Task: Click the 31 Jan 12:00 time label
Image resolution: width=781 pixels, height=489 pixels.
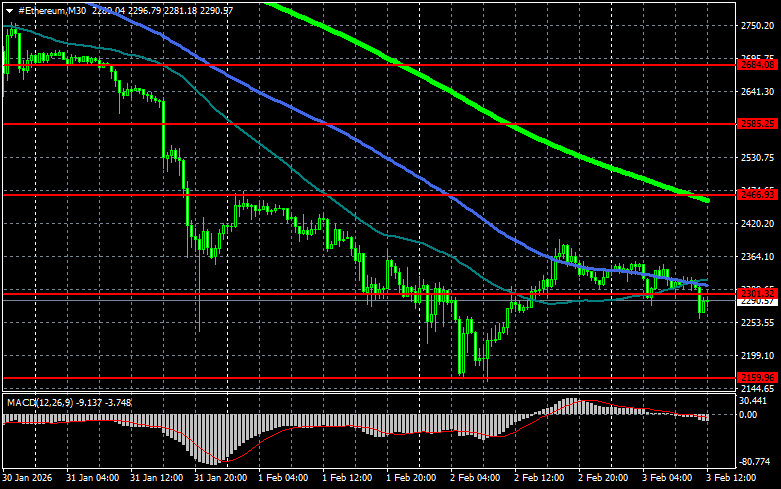Action: tap(156, 478)
